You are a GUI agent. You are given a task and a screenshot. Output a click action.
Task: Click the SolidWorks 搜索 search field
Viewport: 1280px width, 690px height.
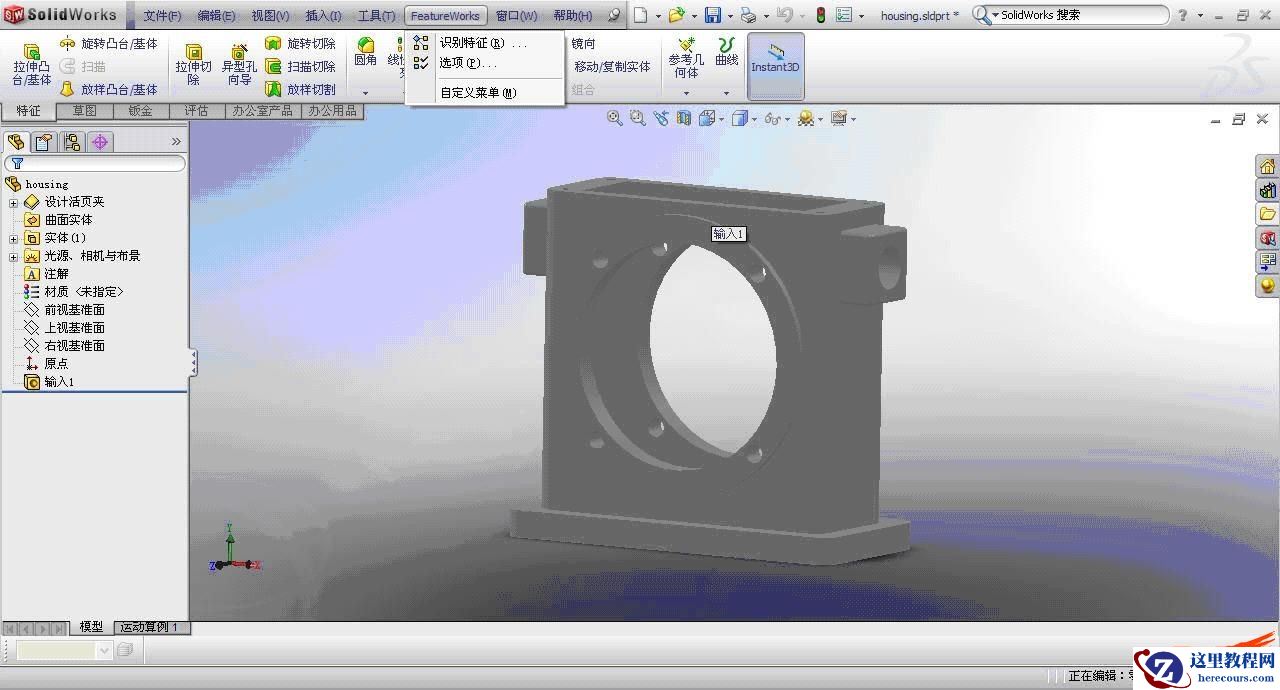coord(1078,15)
